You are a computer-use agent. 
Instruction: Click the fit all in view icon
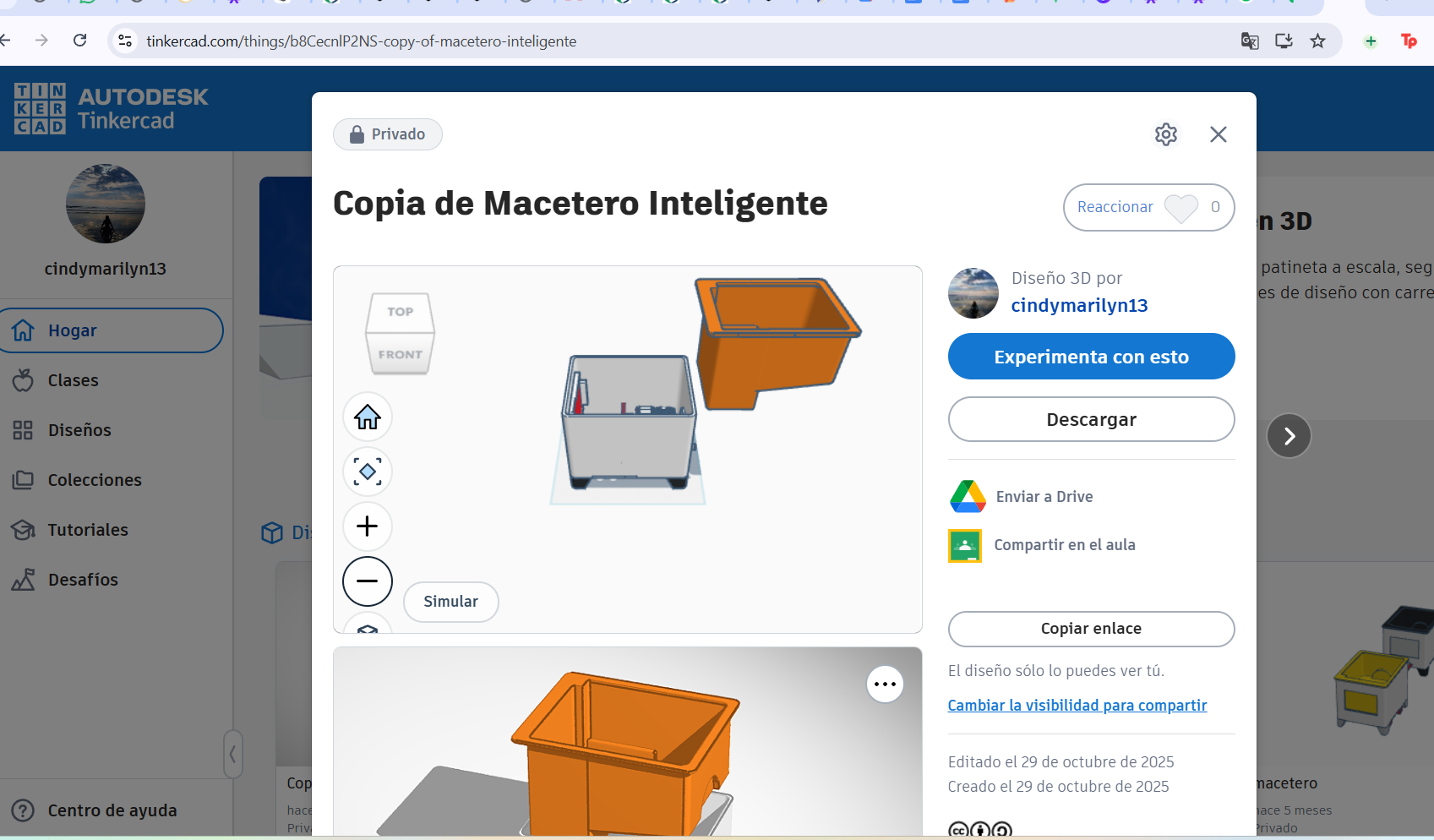[x=368, y=472]
